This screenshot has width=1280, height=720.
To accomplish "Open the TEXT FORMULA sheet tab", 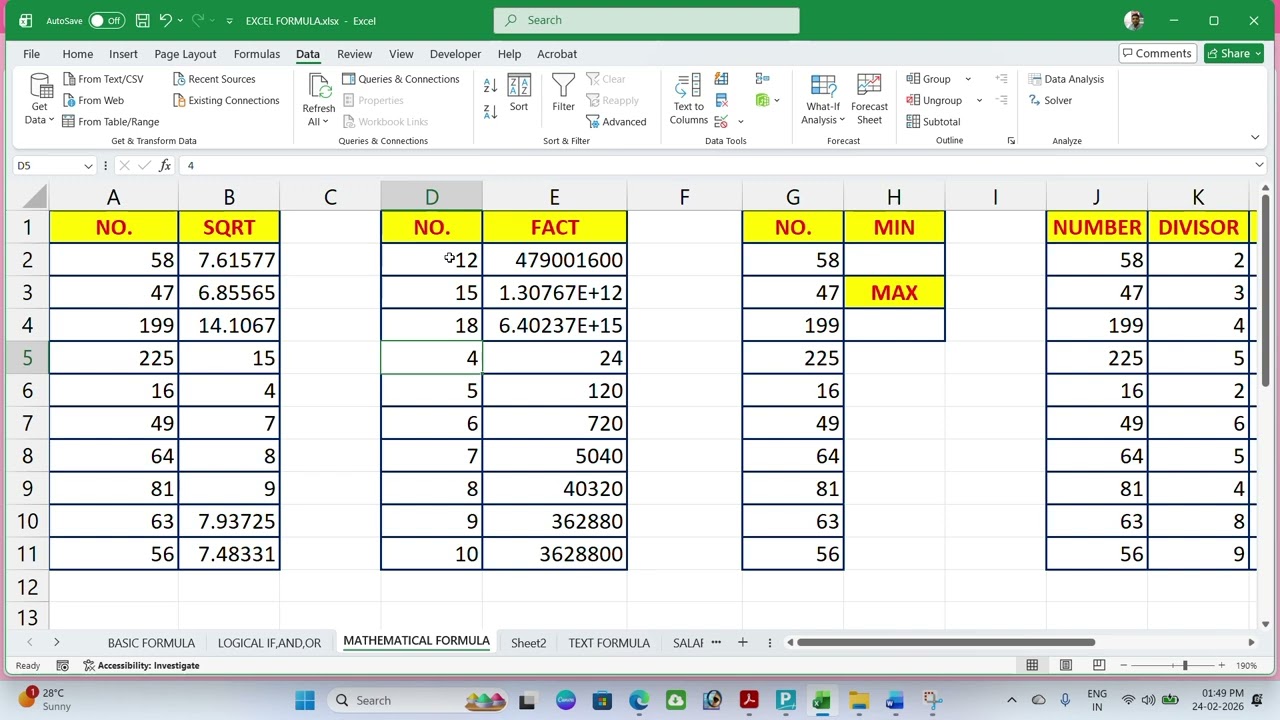I will (x=609, y=643).
